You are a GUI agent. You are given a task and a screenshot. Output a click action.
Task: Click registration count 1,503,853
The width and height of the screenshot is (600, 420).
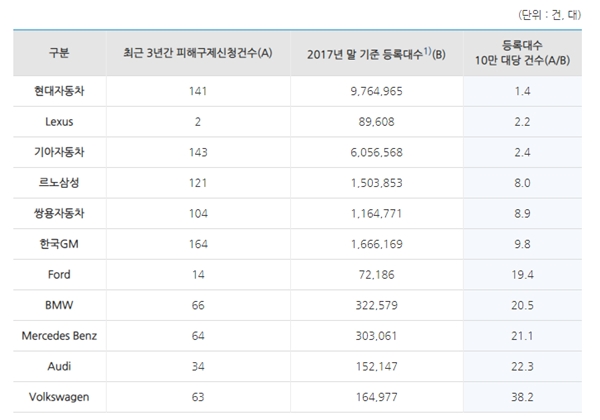point(377,183)
